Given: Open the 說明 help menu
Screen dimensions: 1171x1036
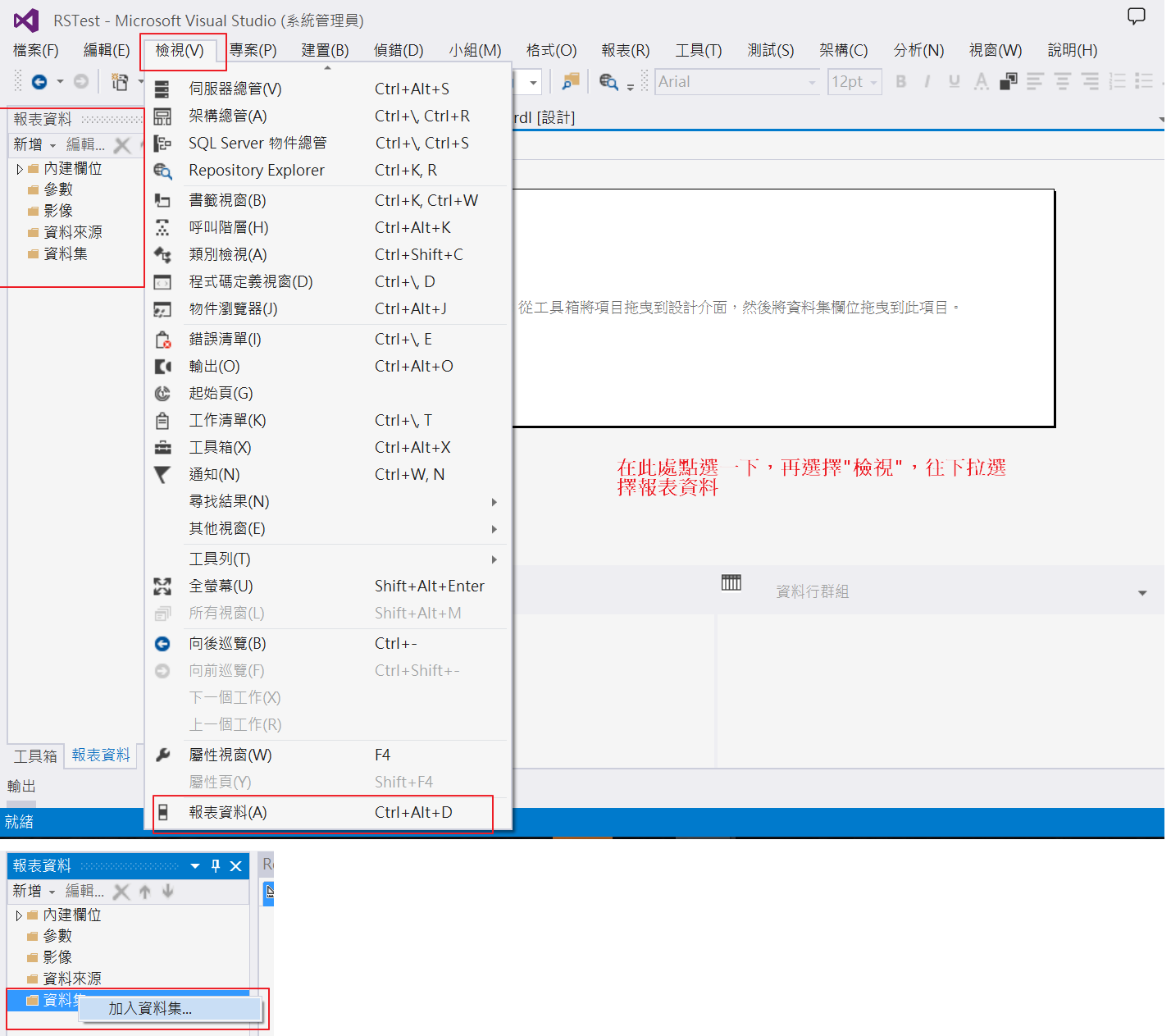Looking at the screenshot, I should tap(1073, 50).
